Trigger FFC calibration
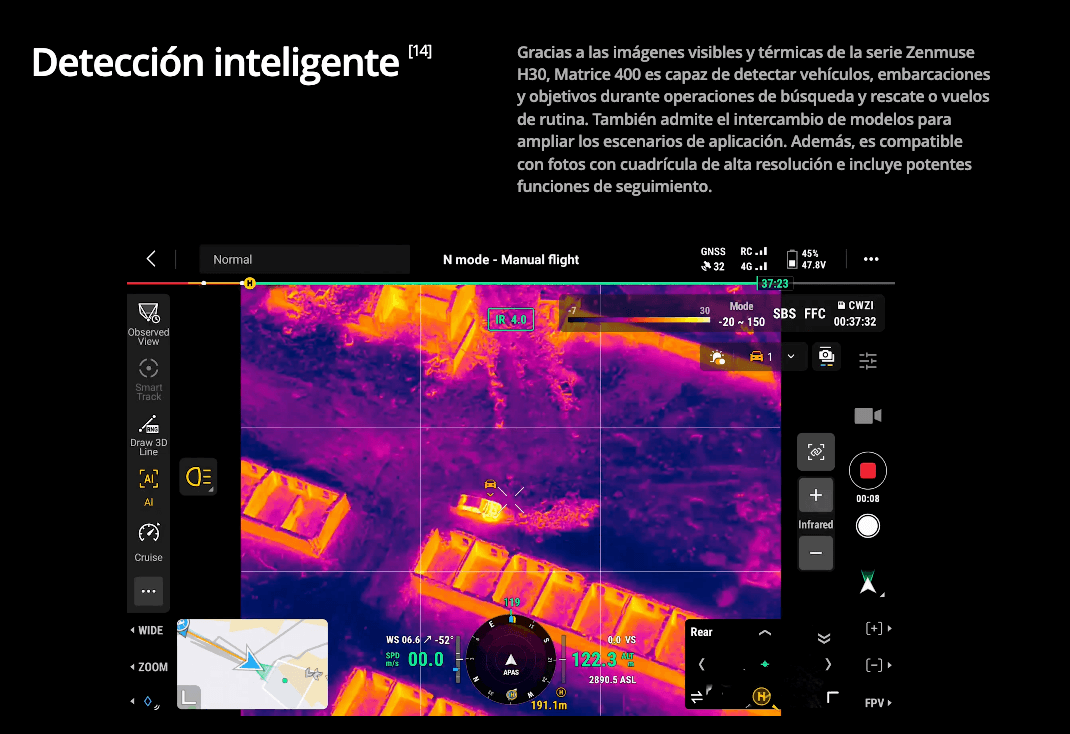1070x734 pixels. point(815,314)
